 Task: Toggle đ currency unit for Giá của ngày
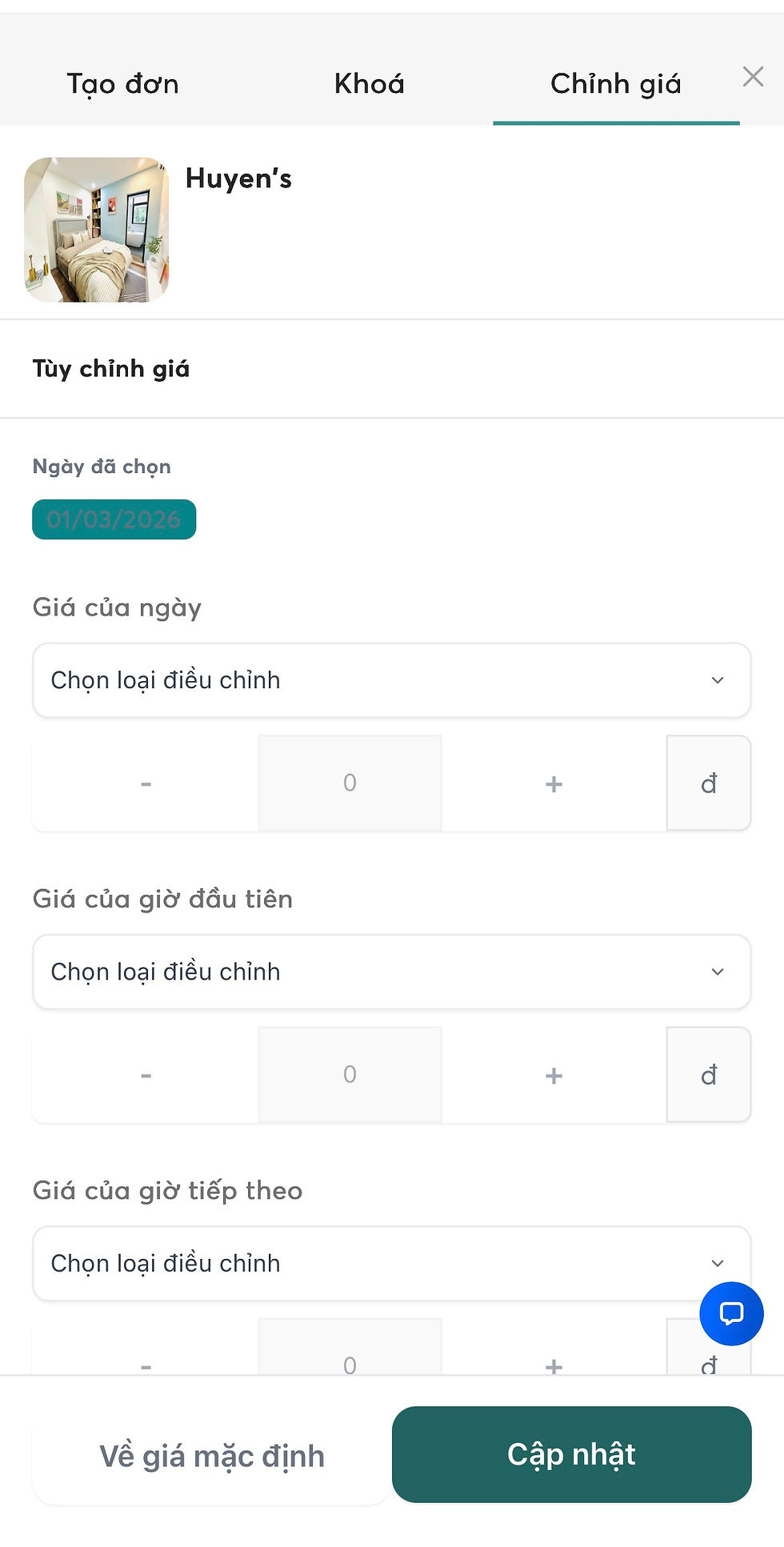coord(709,784)
